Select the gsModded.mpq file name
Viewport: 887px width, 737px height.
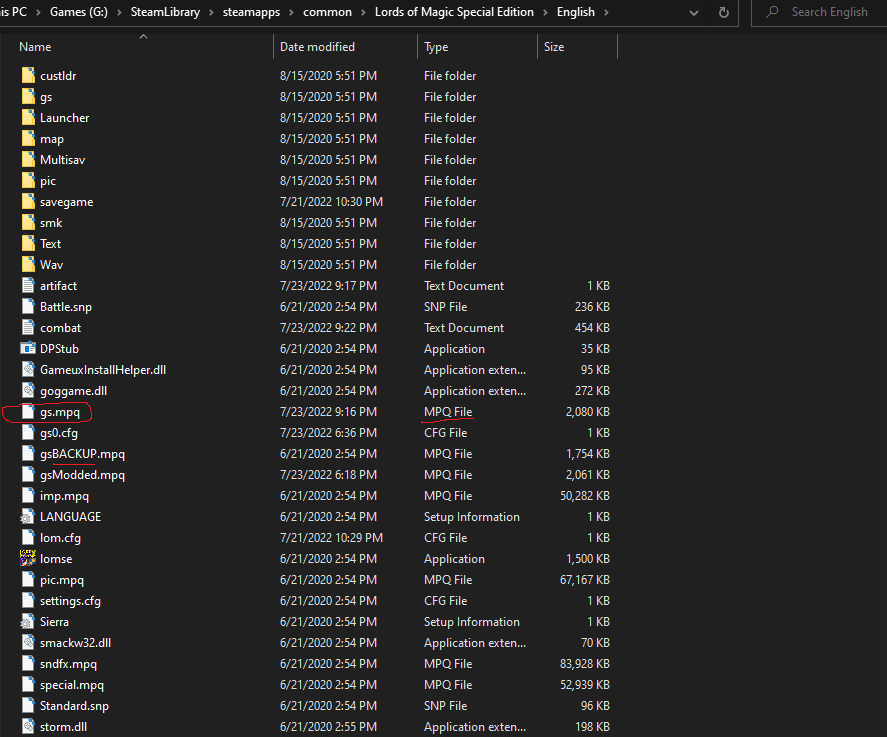tap(83, 475)
